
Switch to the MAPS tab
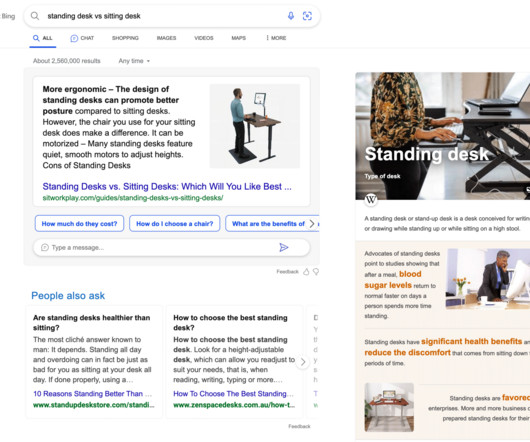coord(239,38)
